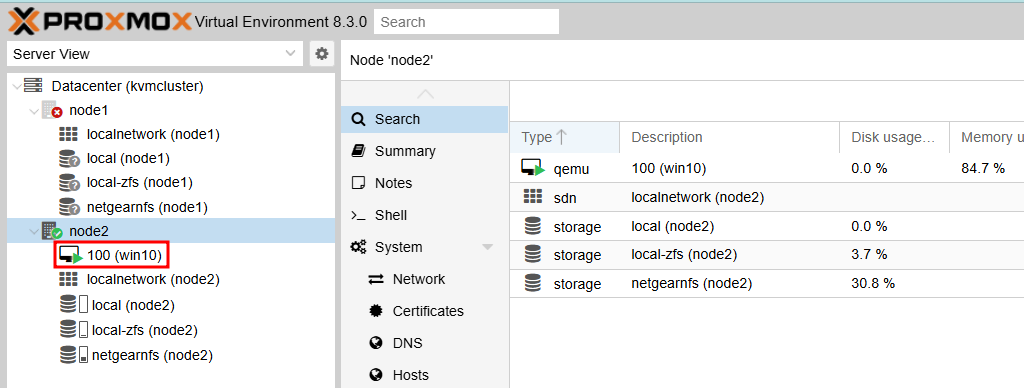Click the qemu monitor icon in table

(x=532, y=168)
